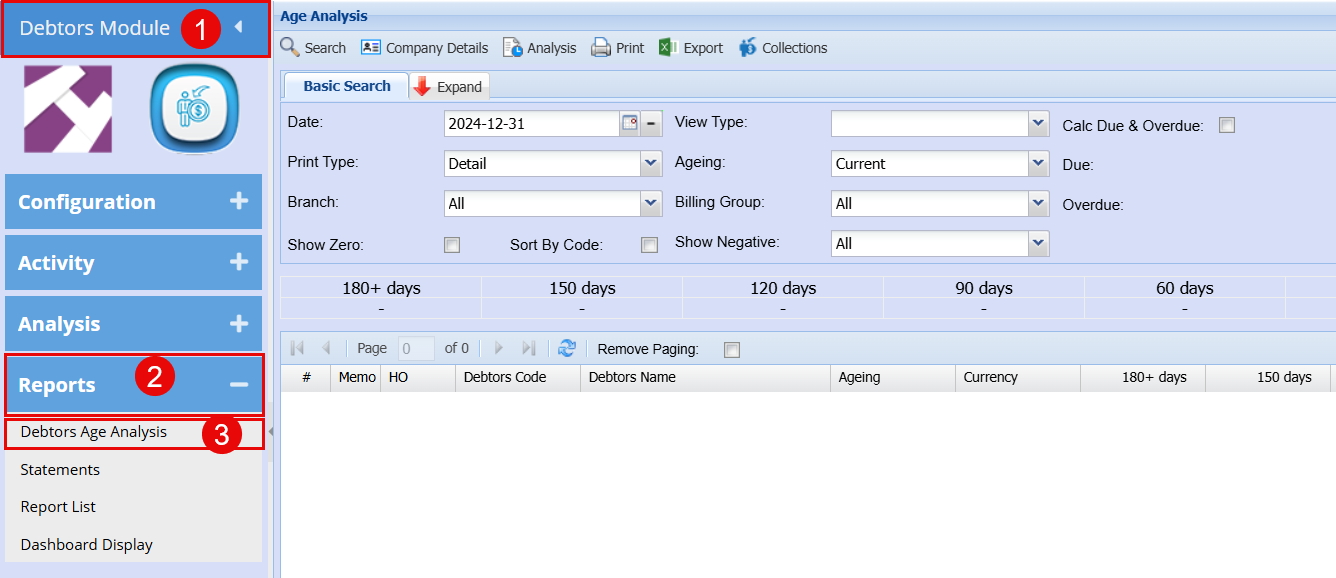Check the Remove Paging checkbox
The height and width of the screenshot is (578, 1336).
click(x=732, y=349)
